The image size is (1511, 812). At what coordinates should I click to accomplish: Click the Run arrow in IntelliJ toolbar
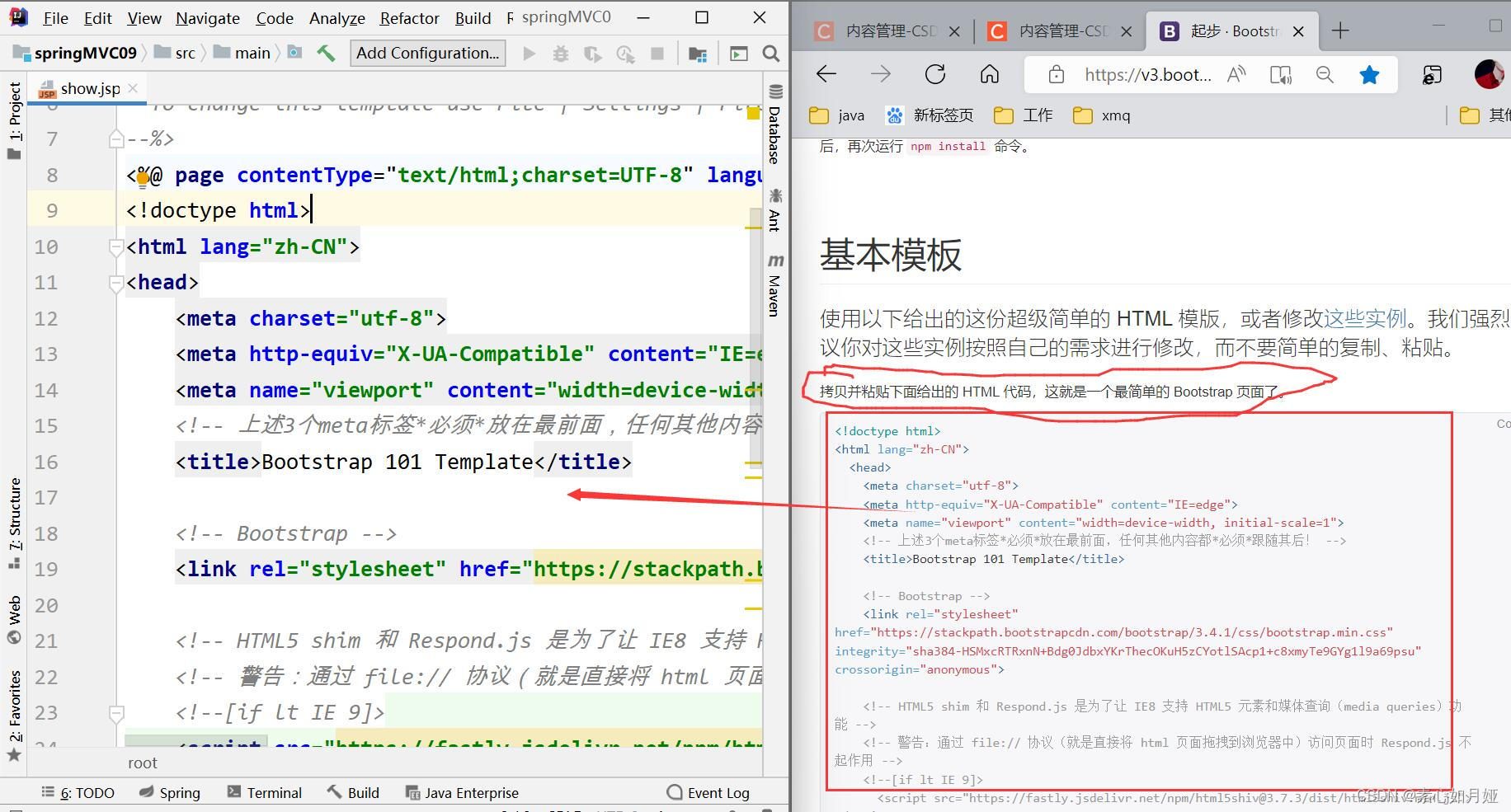530,54
